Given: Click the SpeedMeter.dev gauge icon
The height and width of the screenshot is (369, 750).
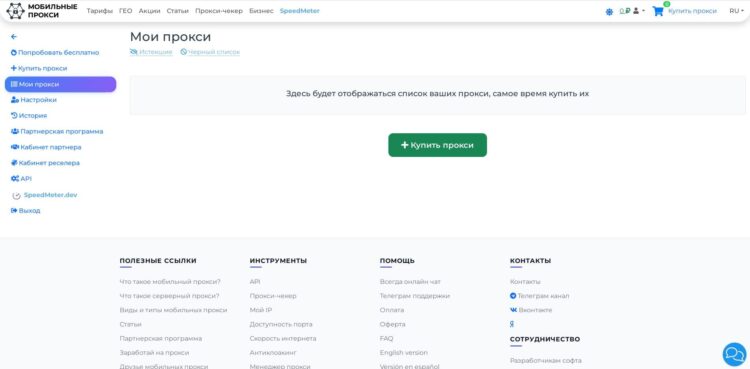Looking at the screenshot, I should click(16, 195).
